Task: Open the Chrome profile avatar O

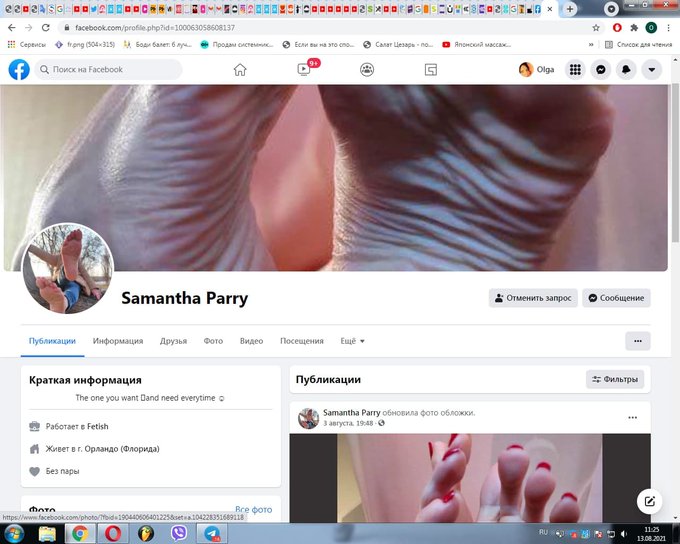Action: click(x=651, y=28)
